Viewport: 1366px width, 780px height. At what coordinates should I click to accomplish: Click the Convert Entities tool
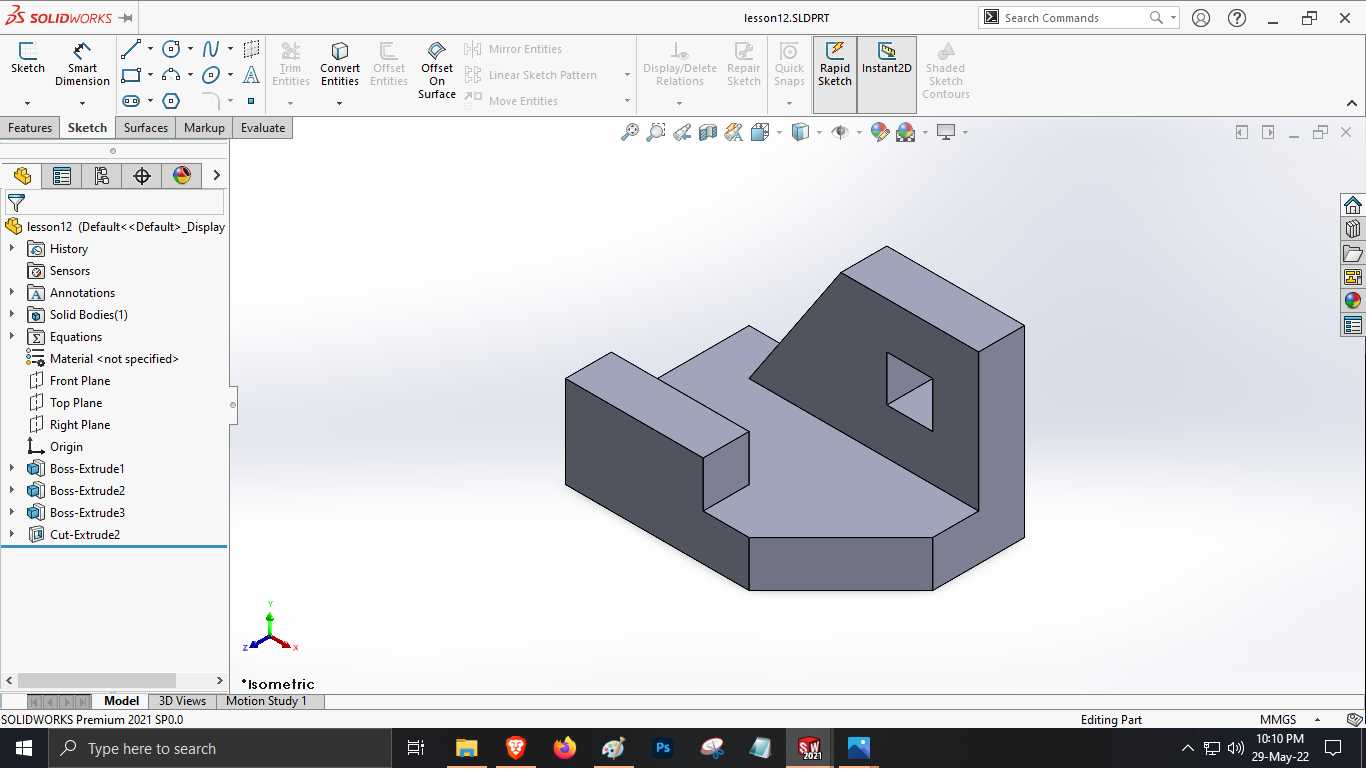pyautogui.click(x=340, y=64)
